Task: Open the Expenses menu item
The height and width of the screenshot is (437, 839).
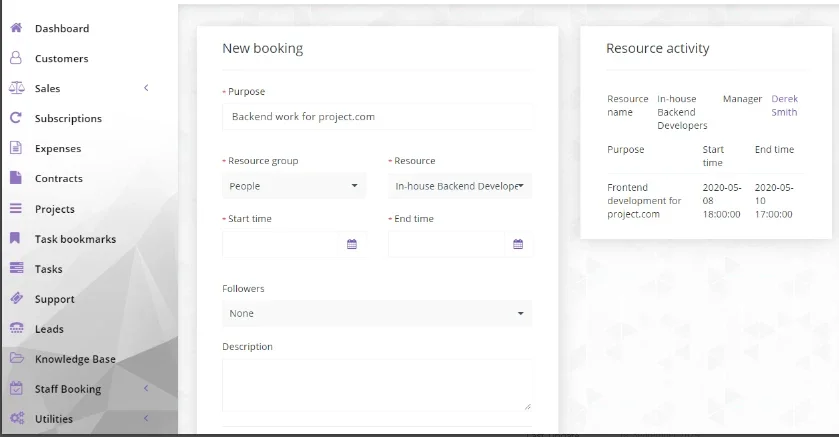Action: click(x=58, y=149)
